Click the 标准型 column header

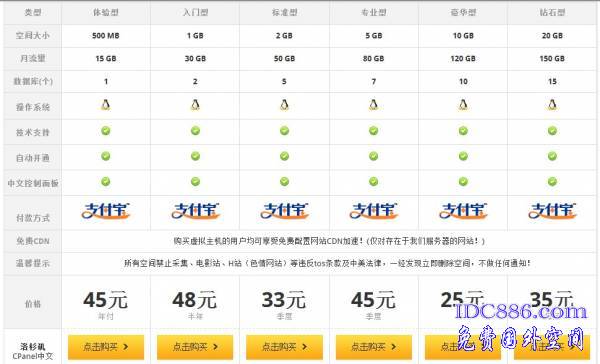pos(284,13)
